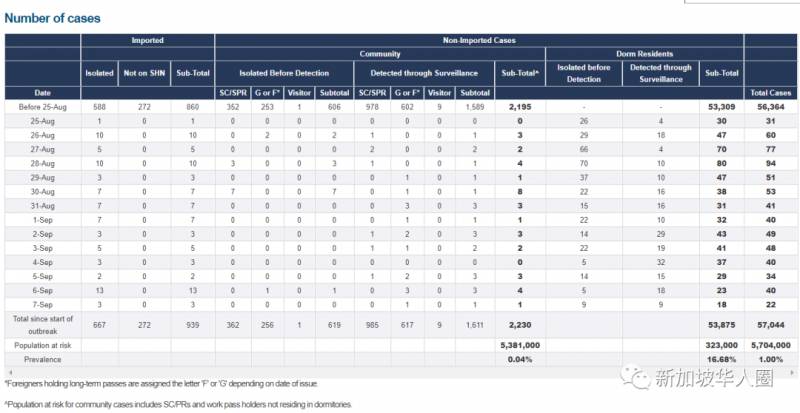This screenshot has width=800, height=413.
Task: Click the "Date" column header
Action: click(x=42, y=91)
